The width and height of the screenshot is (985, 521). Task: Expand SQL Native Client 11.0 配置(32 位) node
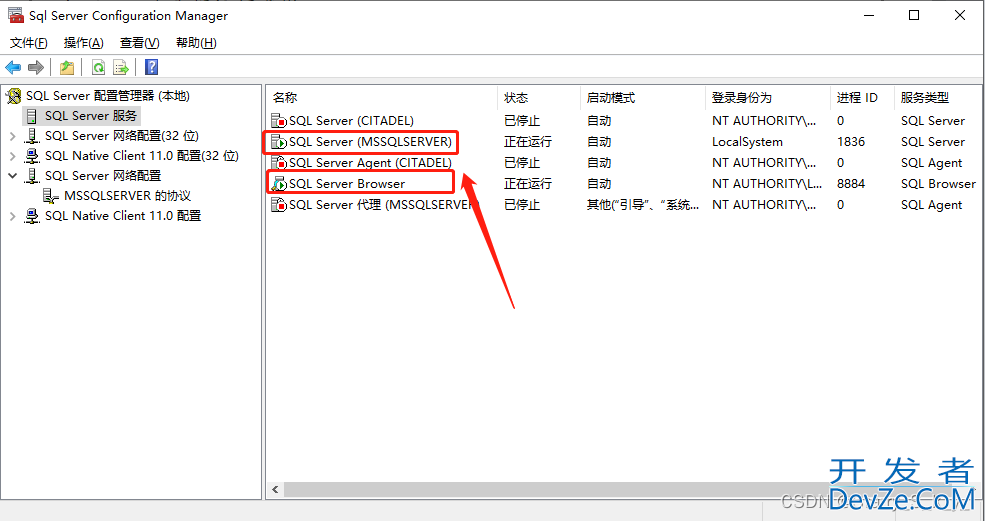(x=12, y=156)
